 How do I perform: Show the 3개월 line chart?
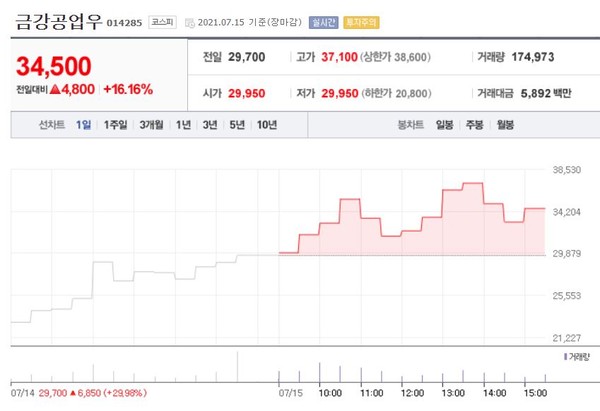pos(153,125)
